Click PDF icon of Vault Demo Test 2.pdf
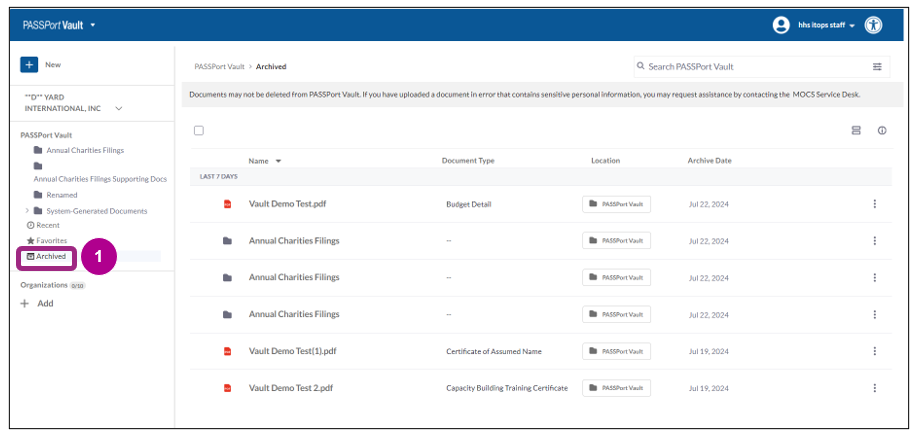 (228, 388)
